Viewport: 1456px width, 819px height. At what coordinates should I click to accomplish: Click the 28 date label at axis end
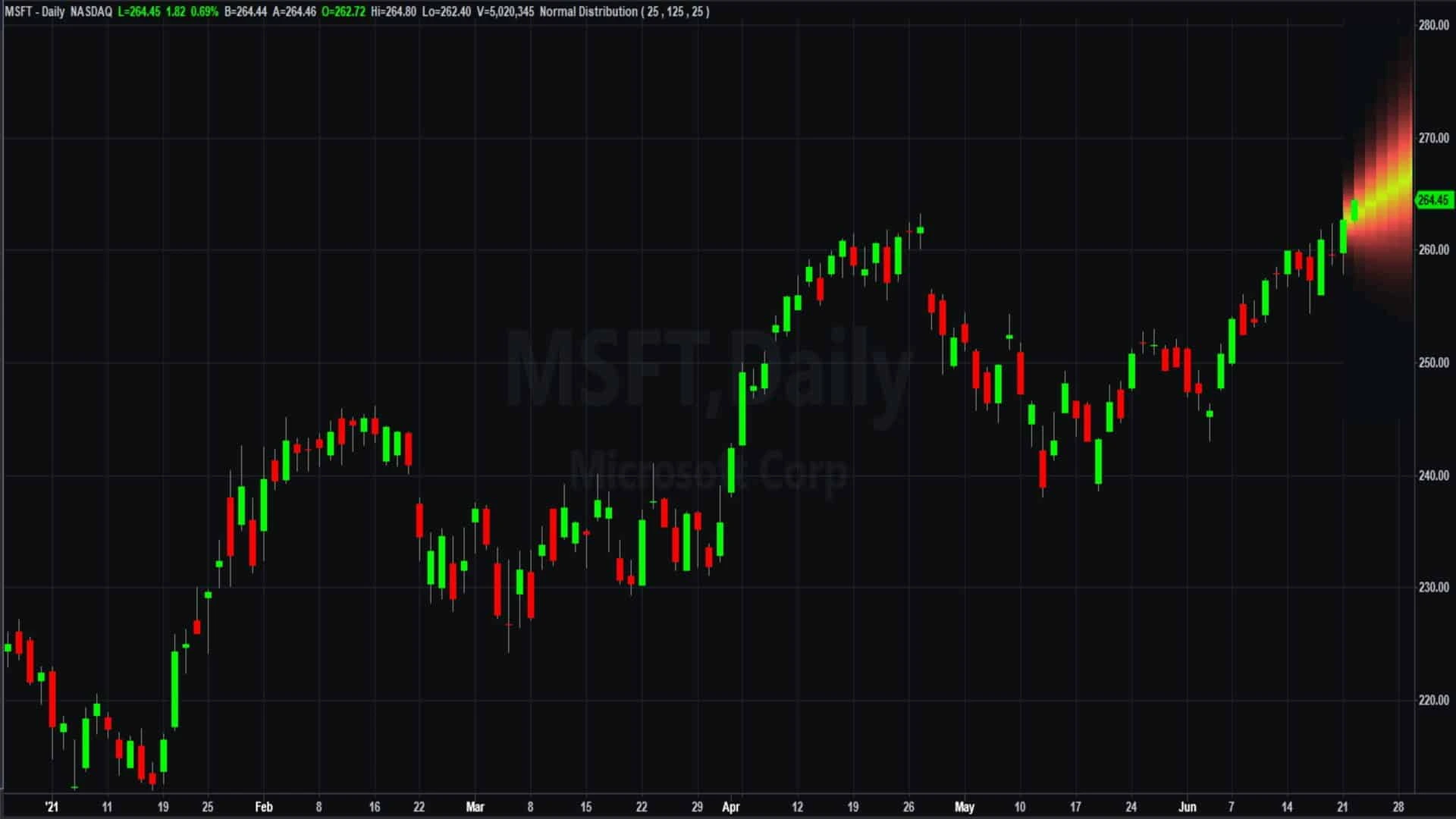[x=1398, y=807]
